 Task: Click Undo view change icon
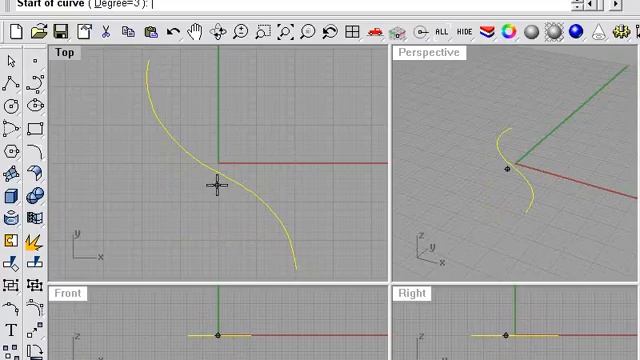[x=330, y=32]
